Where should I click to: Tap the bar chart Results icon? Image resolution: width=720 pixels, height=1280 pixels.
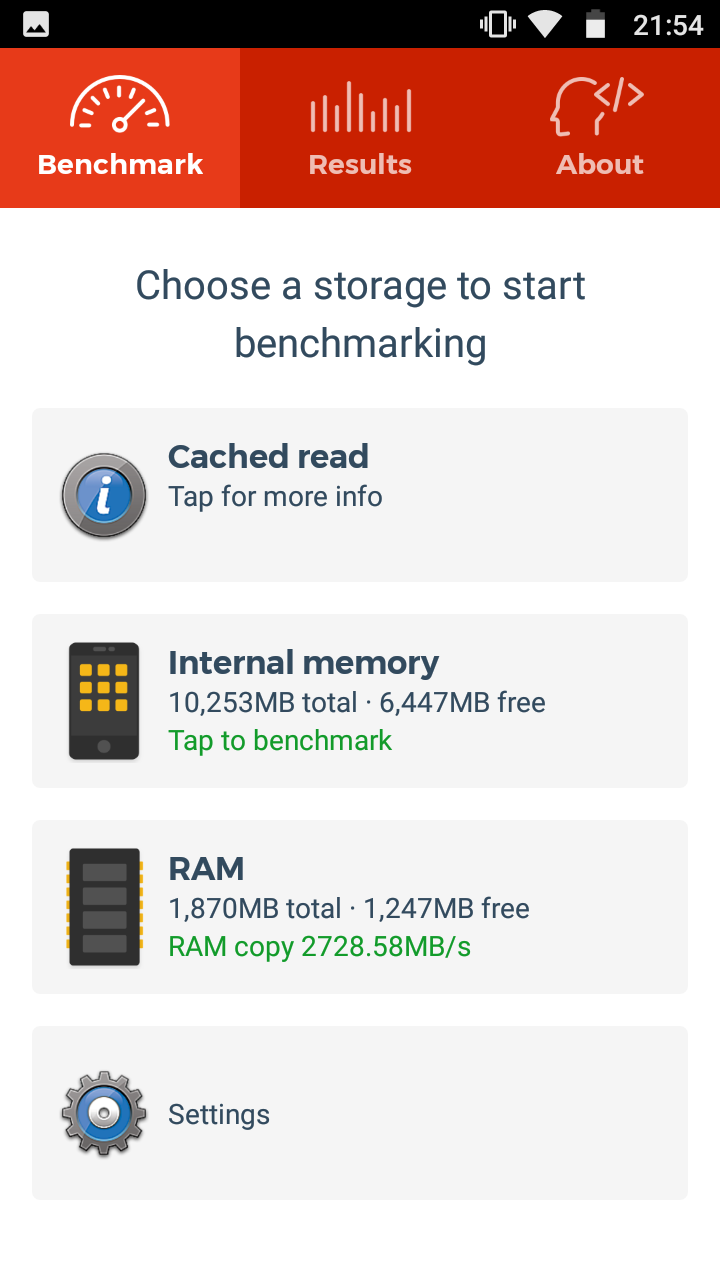[360, 106]
